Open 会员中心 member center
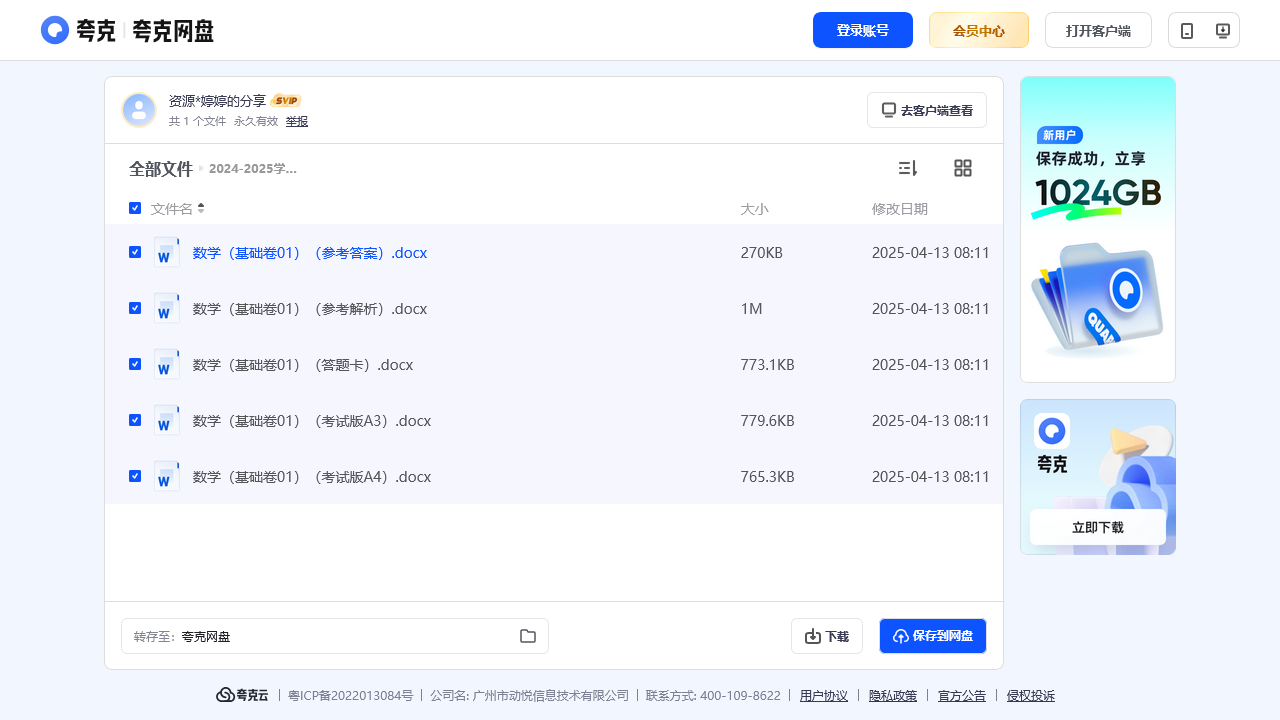The width and height of the screenshot is (1280, 720). pos(979,30)
